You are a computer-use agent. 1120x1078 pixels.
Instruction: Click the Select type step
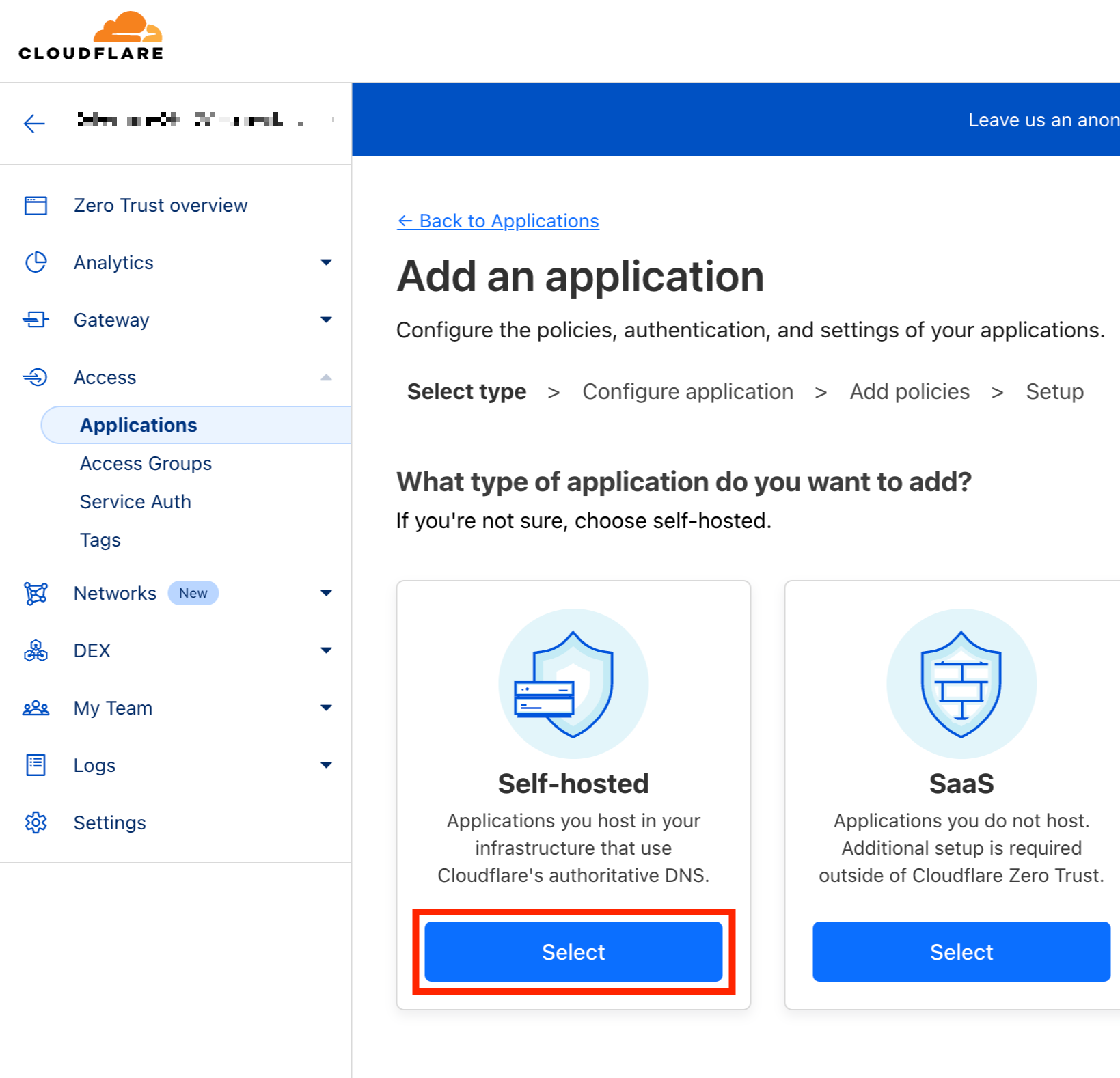[x=467, y=391]
